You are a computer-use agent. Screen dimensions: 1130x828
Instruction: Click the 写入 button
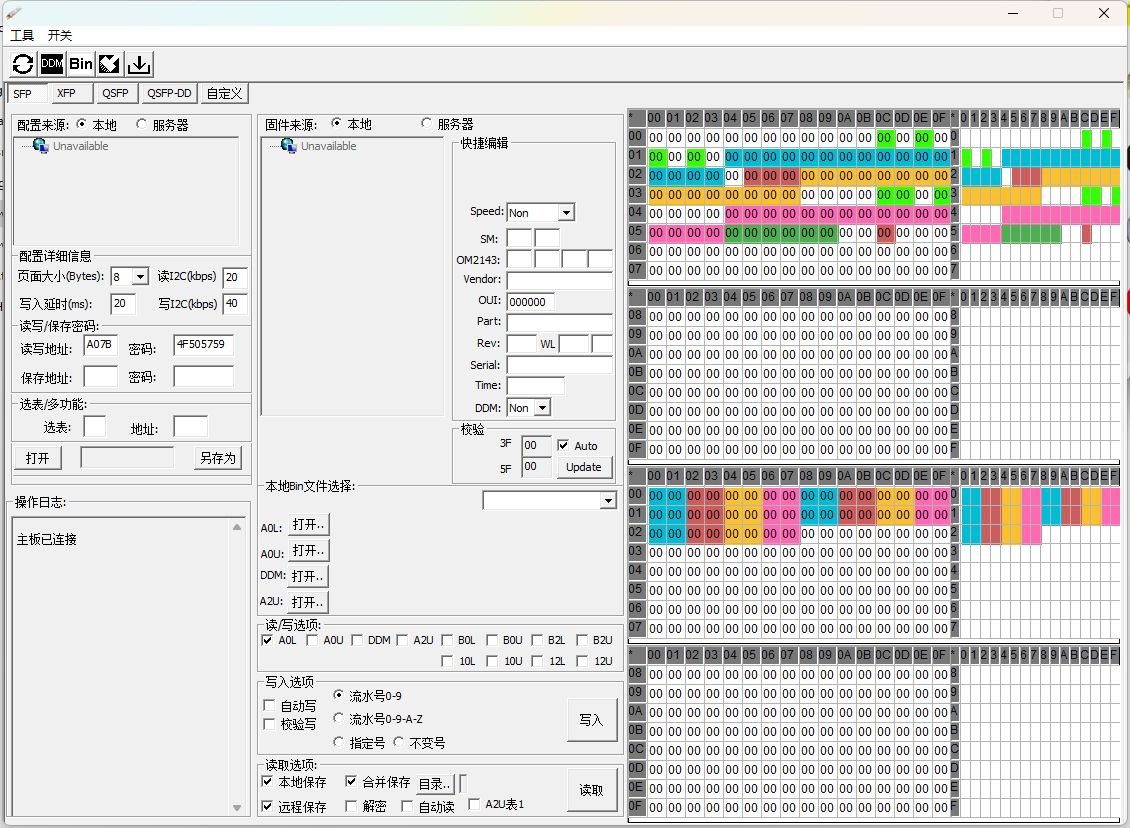(x=591, y=720)
